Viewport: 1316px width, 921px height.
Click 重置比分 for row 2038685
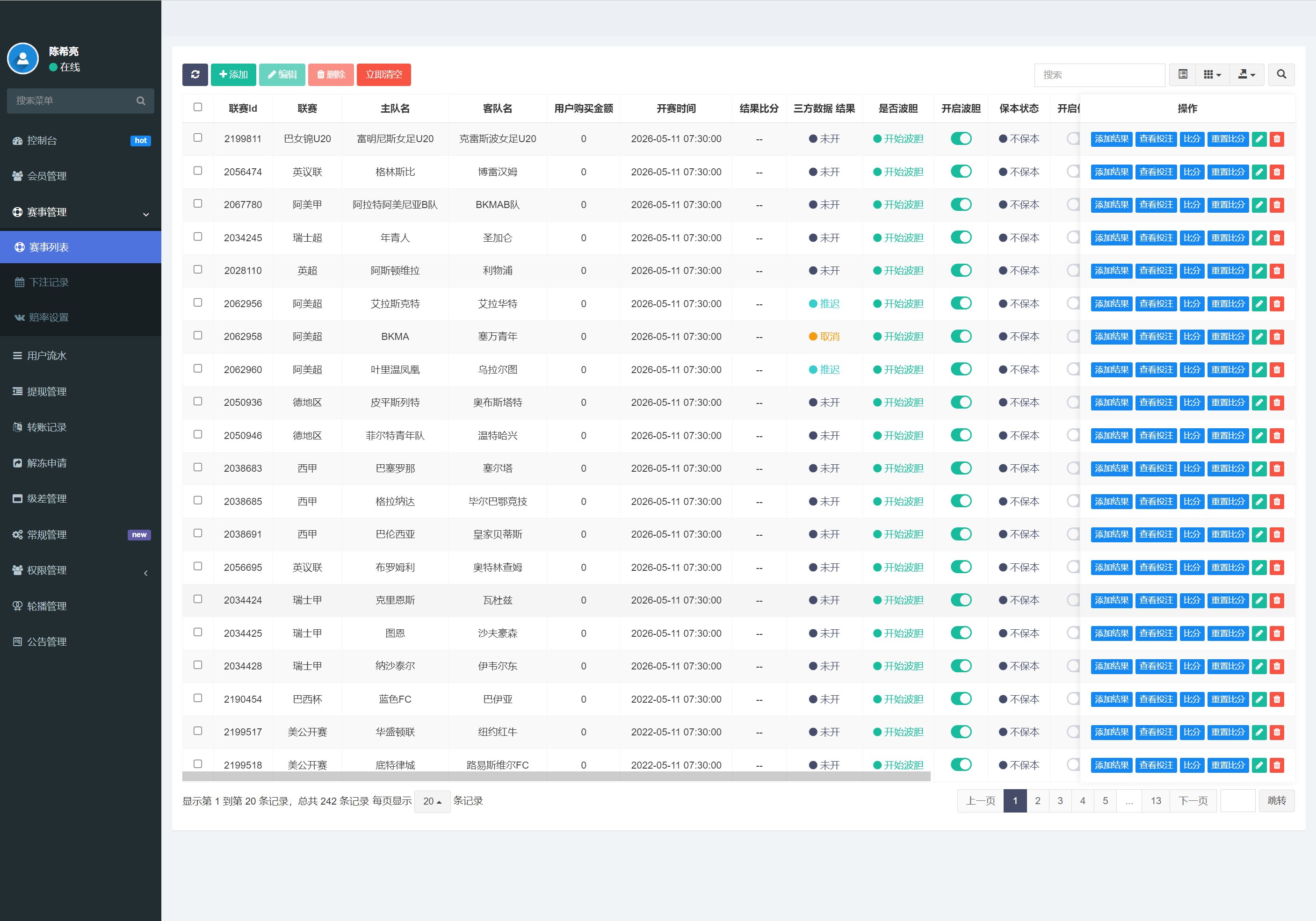coord(1228,502)
